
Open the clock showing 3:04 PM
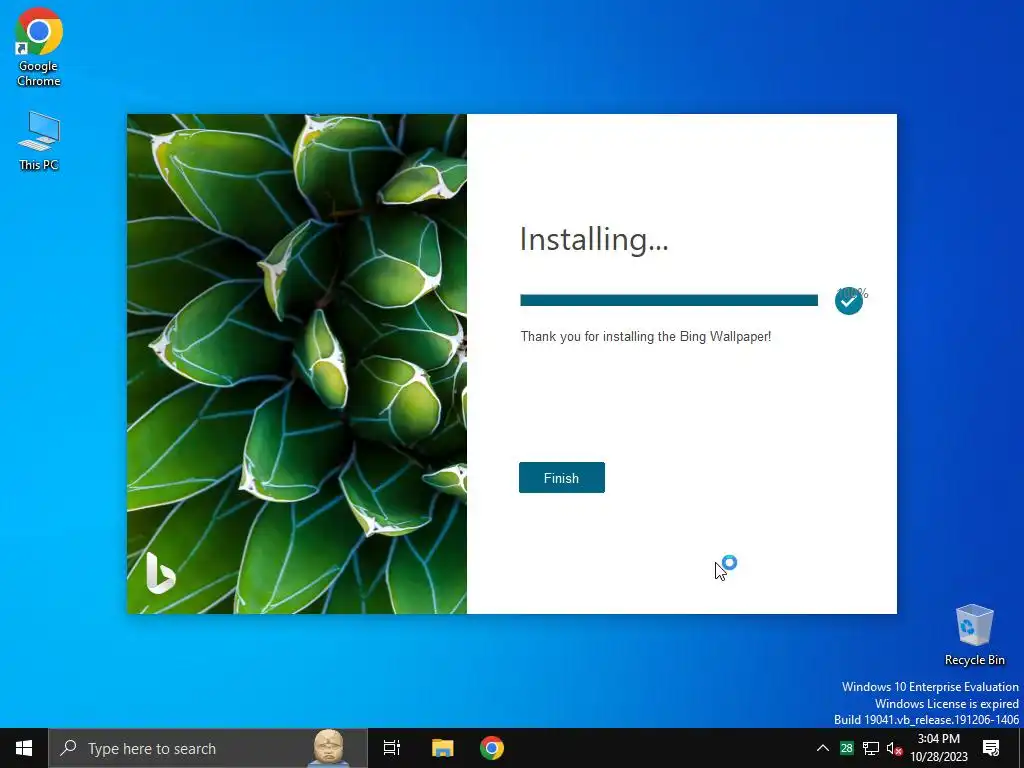[938, 748]
